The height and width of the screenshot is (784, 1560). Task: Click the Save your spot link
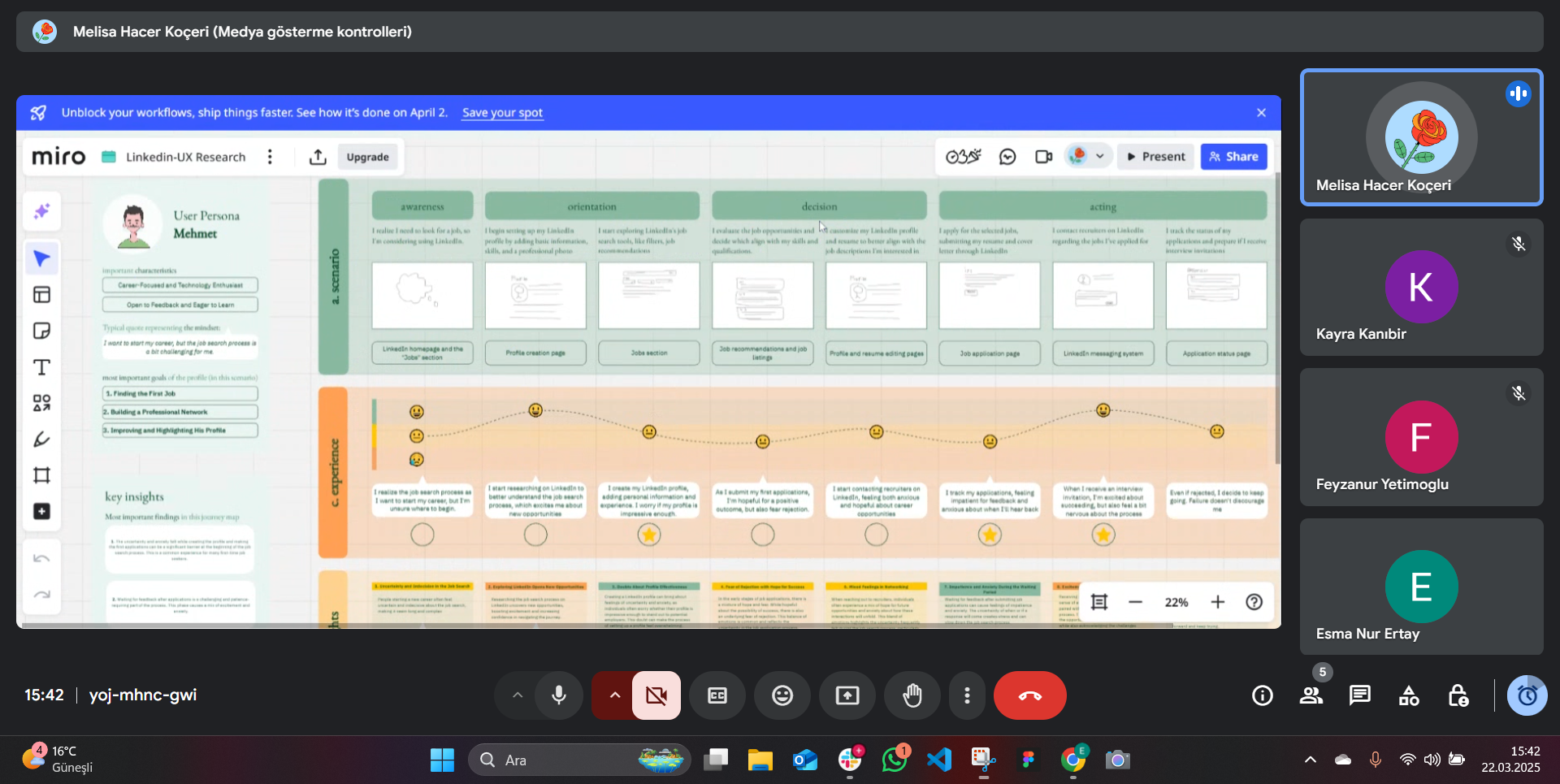click(x=501, y=113)
